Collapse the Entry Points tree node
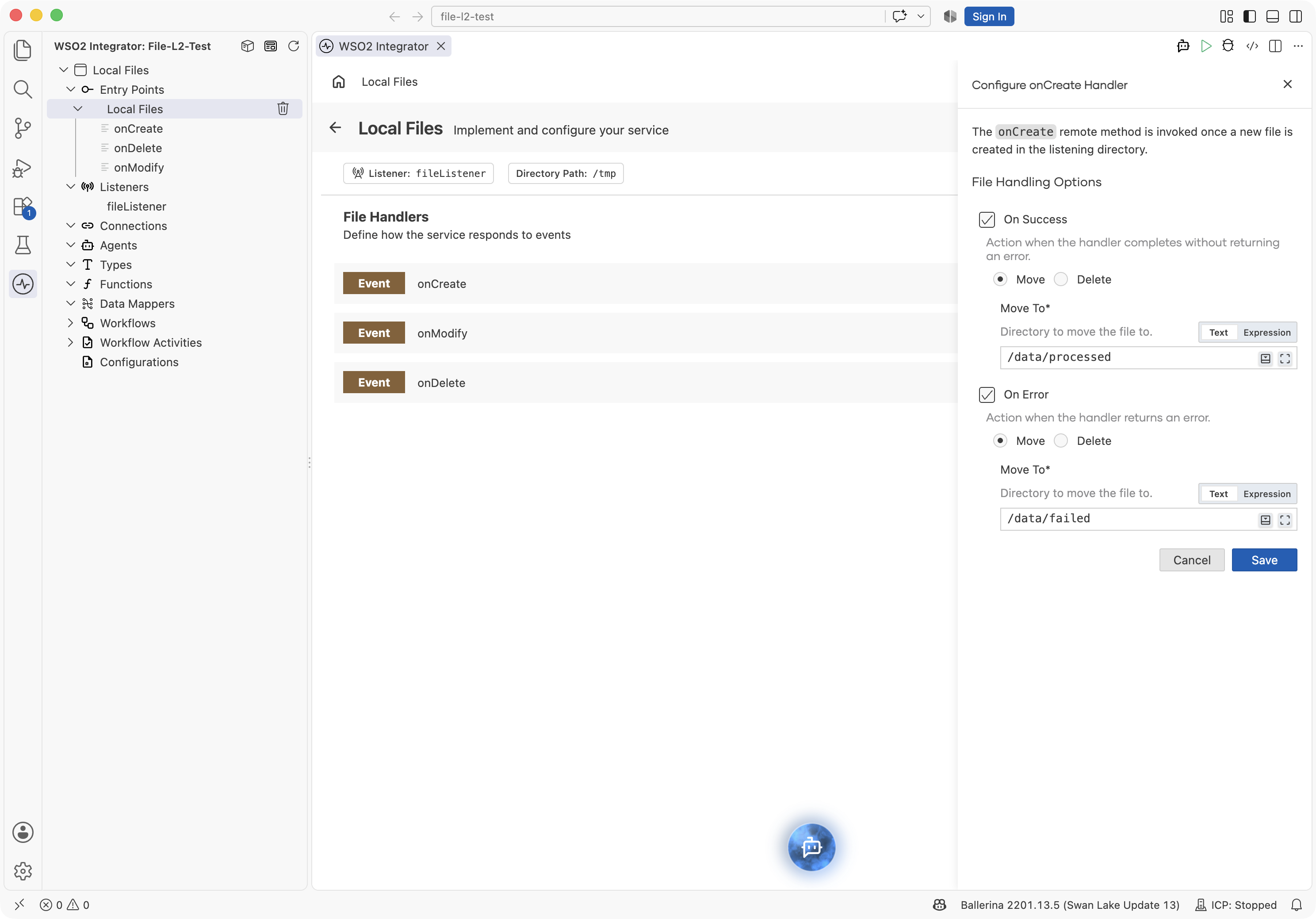This screenshot has height=919, width=1316. (x=70, y=89)
